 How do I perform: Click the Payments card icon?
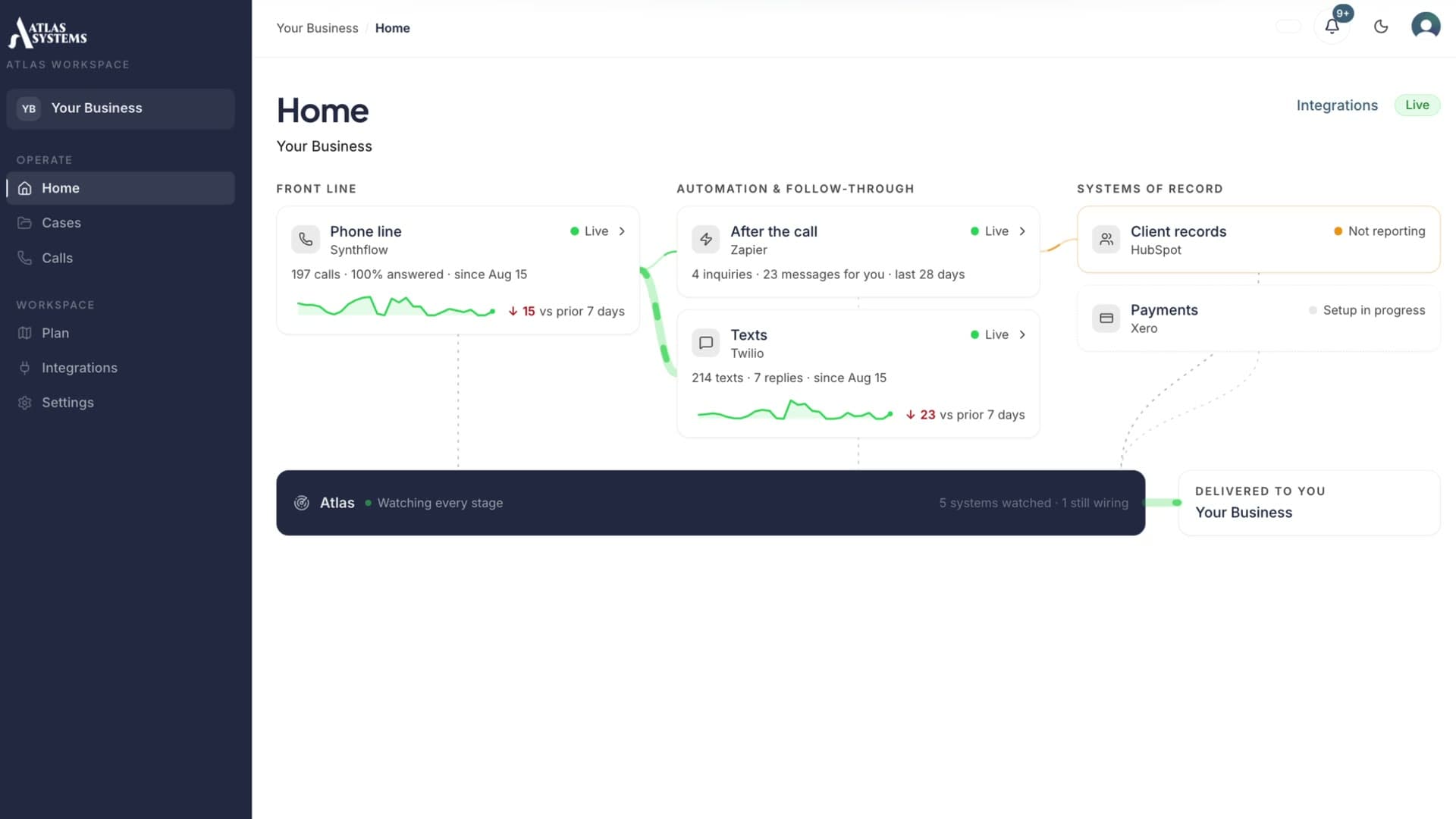click(1106, 318)
